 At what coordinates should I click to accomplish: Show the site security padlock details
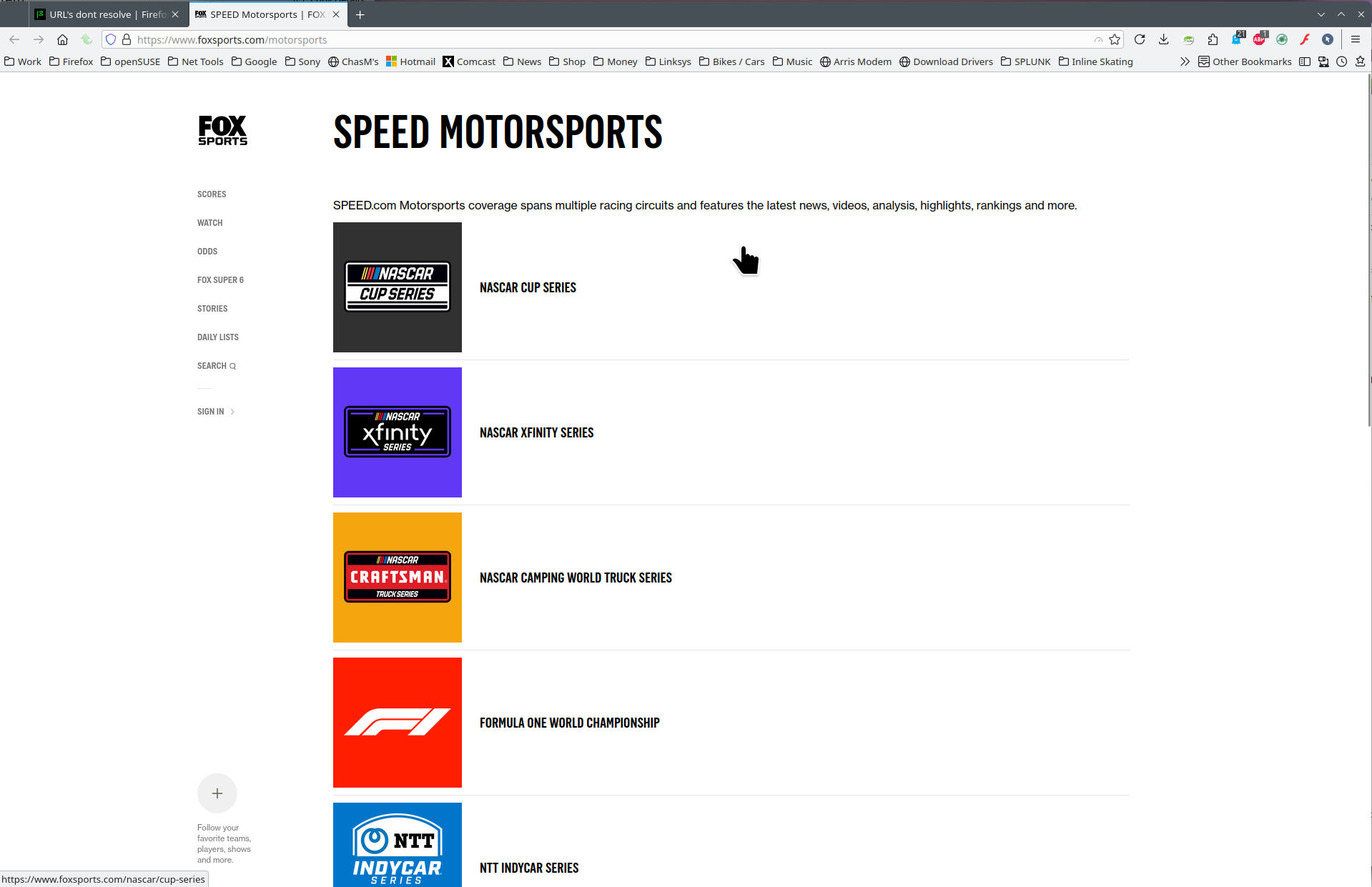tap(127, 40)
